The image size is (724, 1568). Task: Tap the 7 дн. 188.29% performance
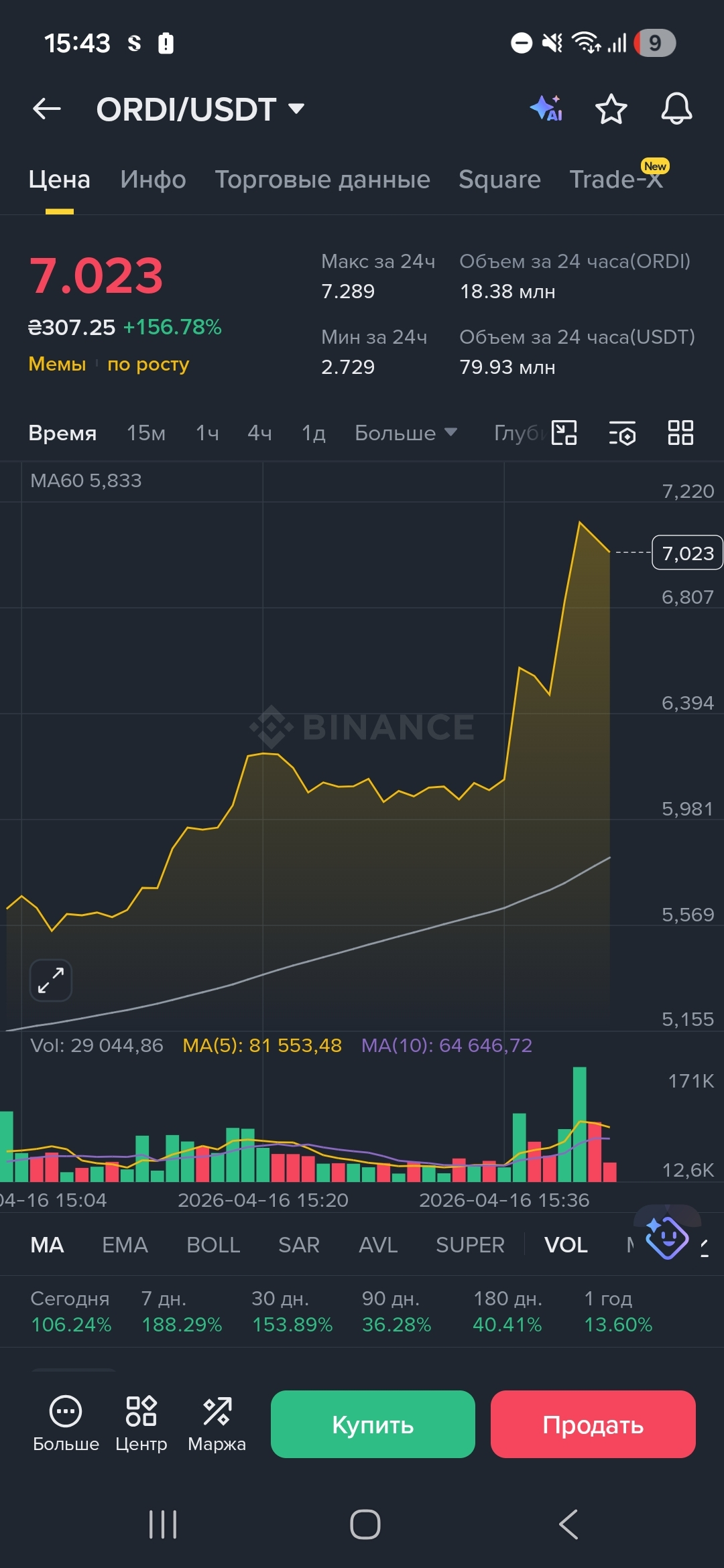(x=182, y=1311)
